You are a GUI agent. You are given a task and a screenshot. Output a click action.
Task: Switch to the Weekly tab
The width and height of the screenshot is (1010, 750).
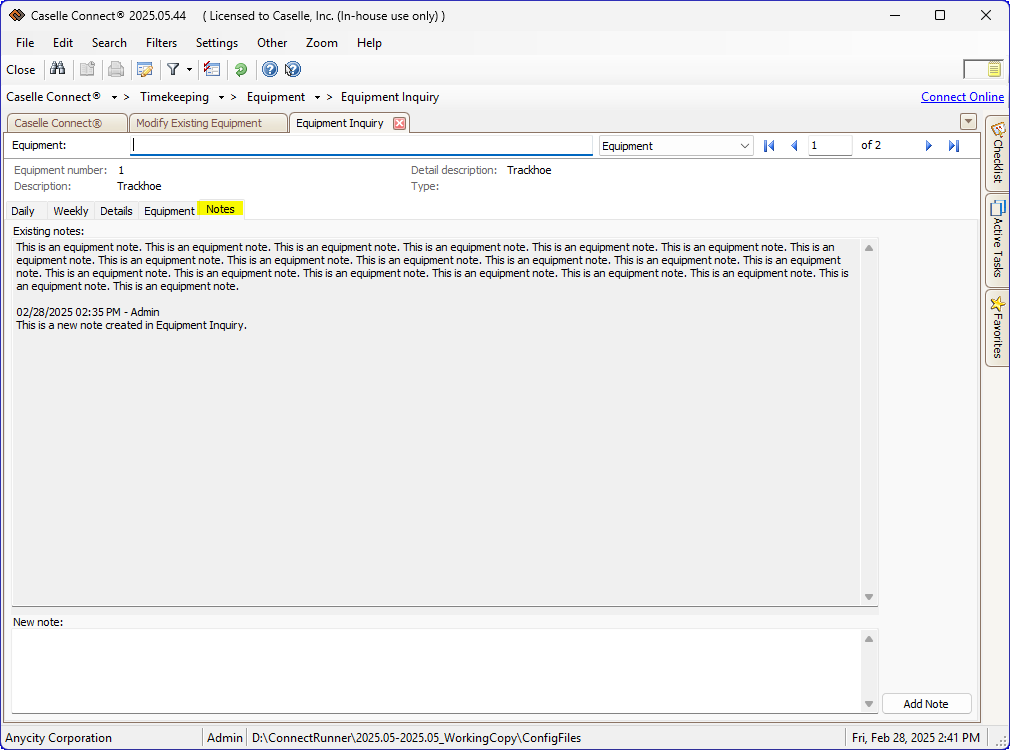click(x=70, y=211)
